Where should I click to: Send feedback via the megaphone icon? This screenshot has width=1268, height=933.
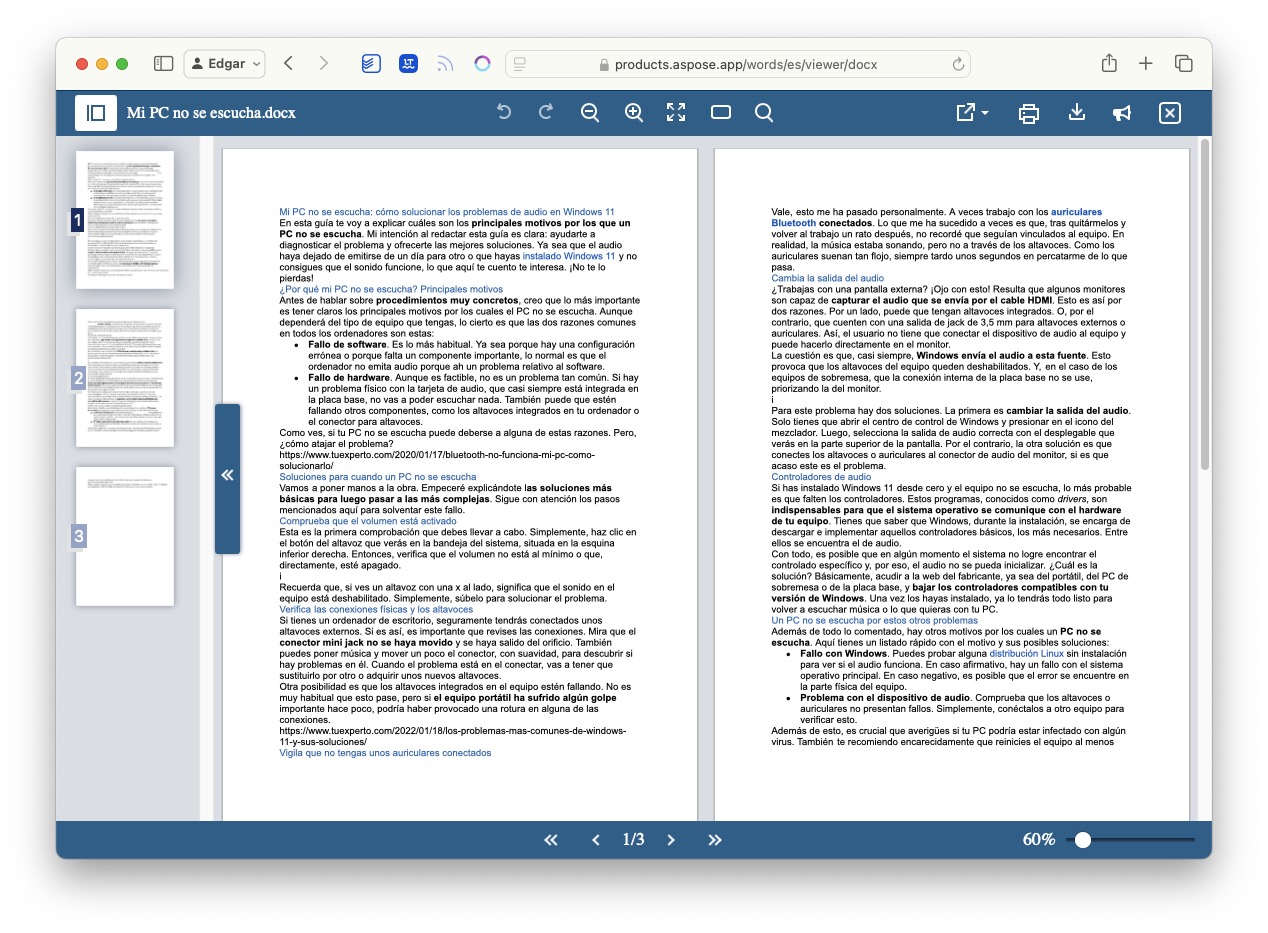coord(1121,113)
